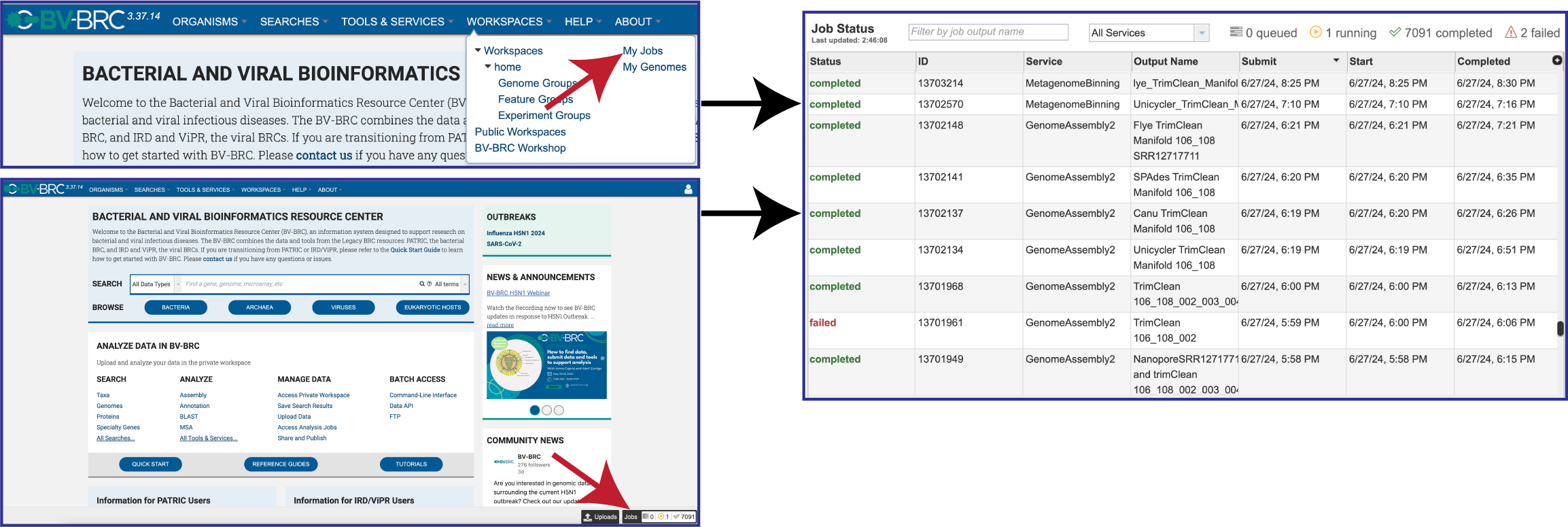
Task: Click the BACTERIA browse button
Action: 176,307
